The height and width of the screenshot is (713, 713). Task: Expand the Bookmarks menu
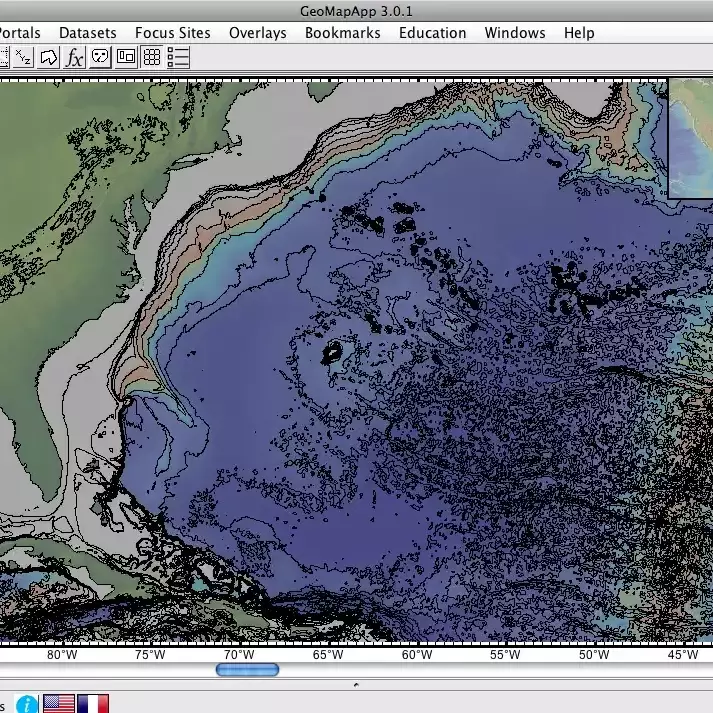[x=342, y=33]
